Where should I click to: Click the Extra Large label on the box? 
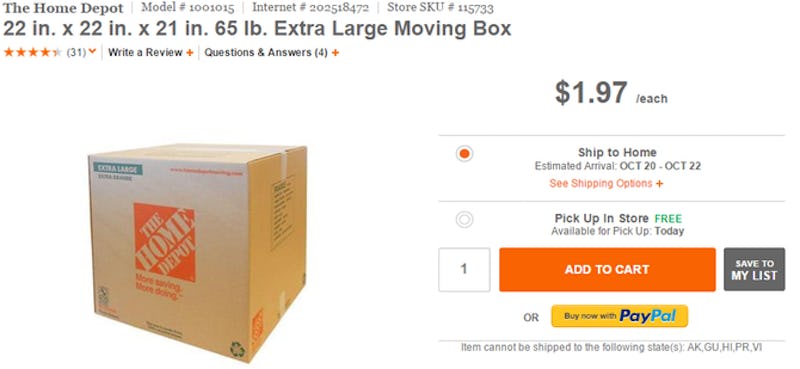click(117, 169)
